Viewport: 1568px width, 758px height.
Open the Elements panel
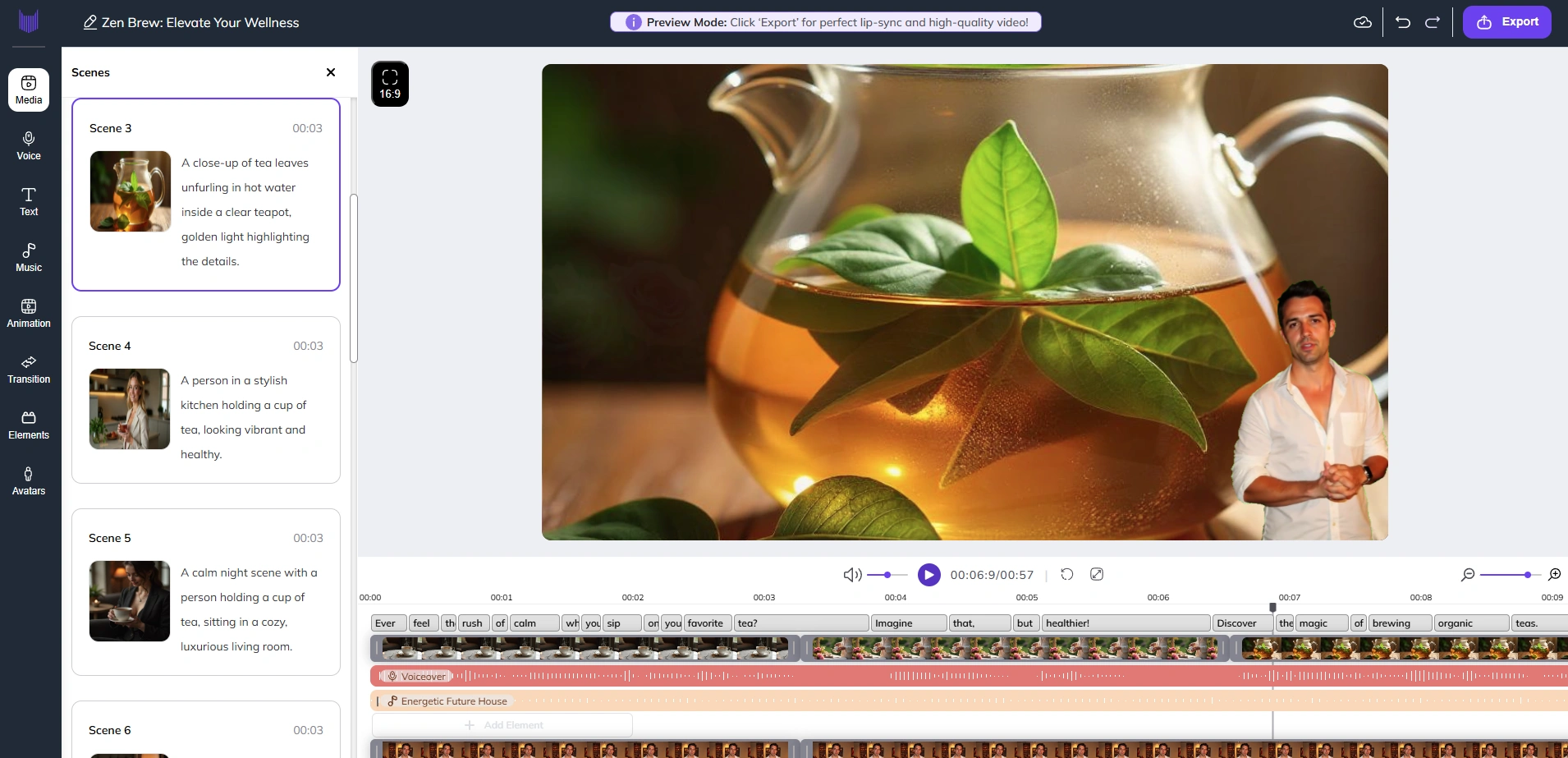[29, 425]
